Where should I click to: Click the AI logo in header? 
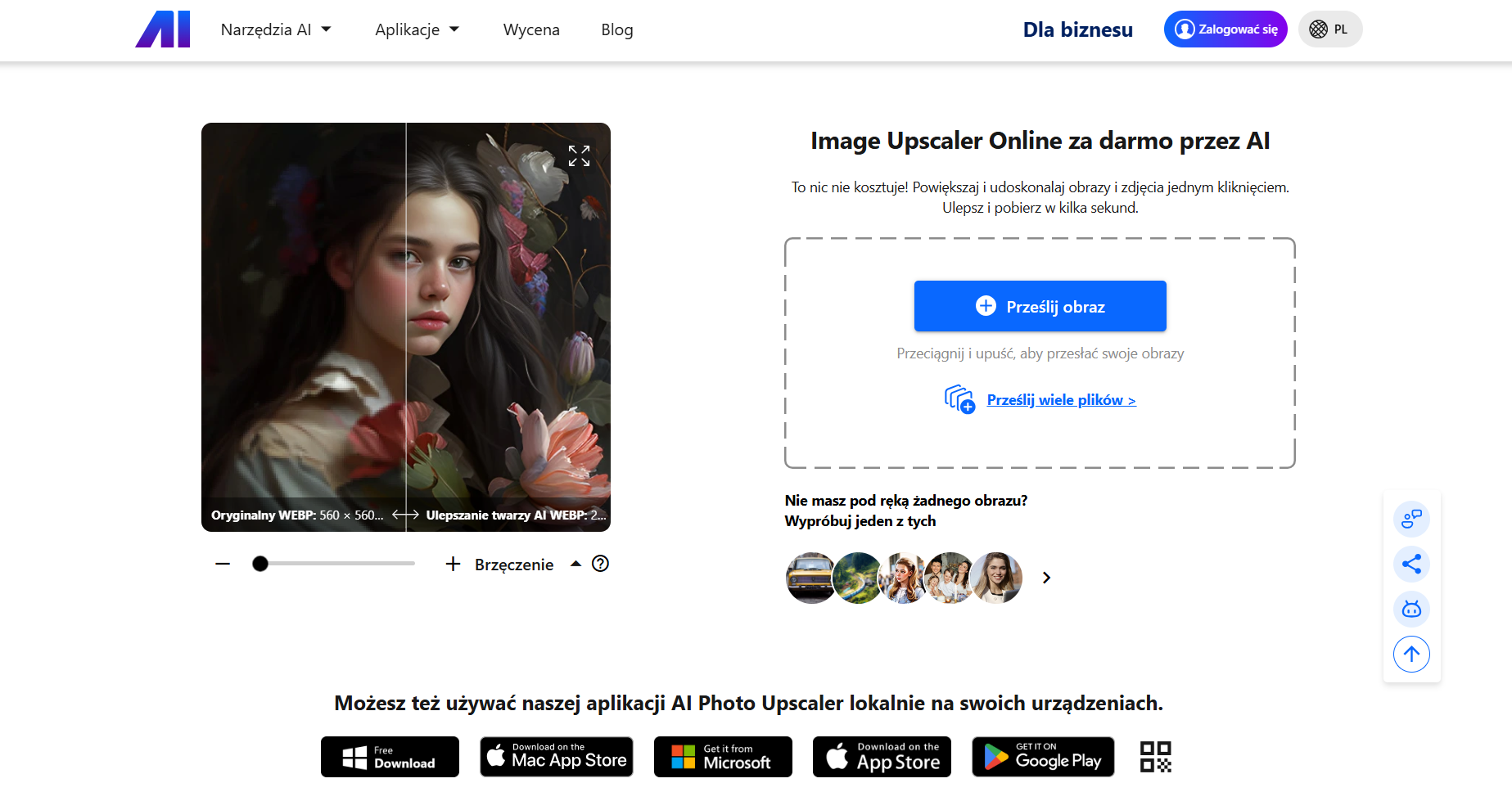(x=163, y=29)
